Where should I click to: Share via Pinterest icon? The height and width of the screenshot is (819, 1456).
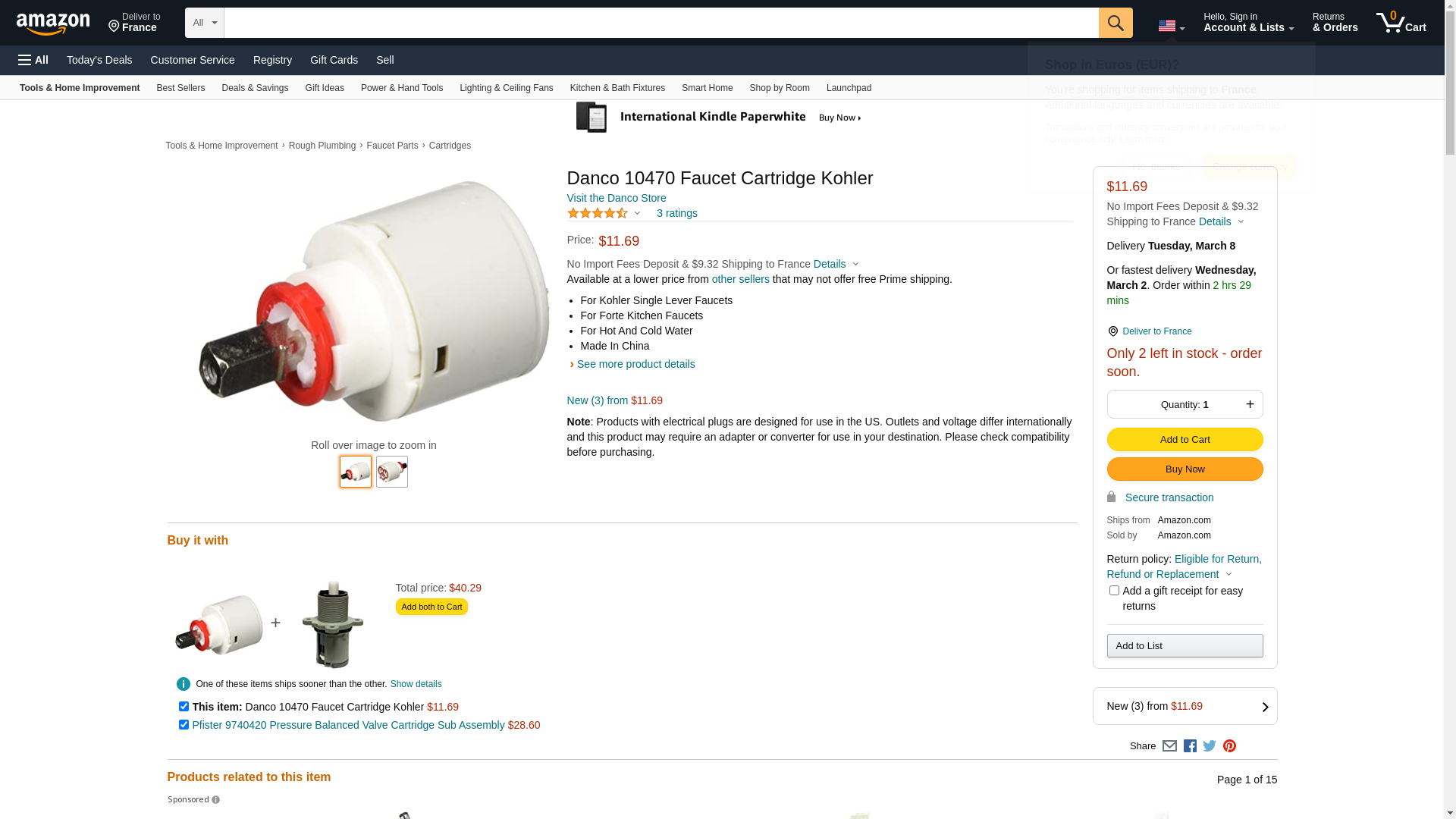[x=1229, y=746]
